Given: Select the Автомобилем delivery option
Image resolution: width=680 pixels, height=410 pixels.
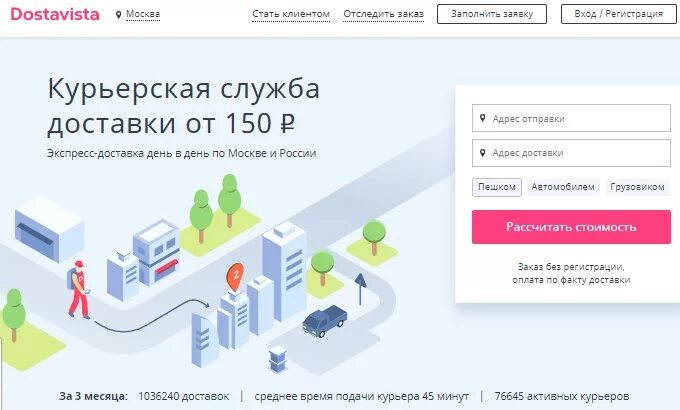Looking at the screenshot, I should (563, 187).
